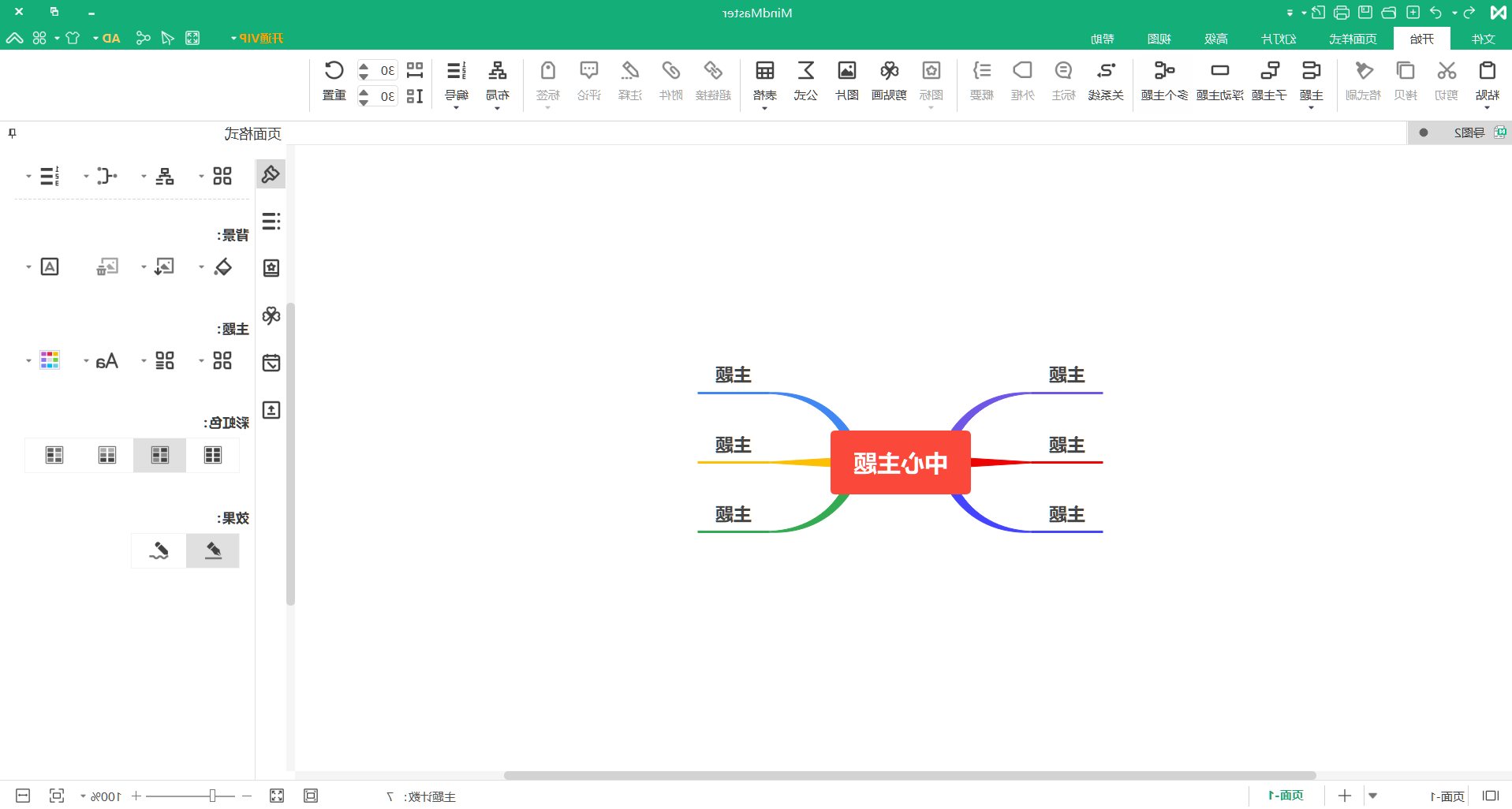Click the 概要 summary bracket icon
The image size is (1512, 809).
[x=981, y=71]
